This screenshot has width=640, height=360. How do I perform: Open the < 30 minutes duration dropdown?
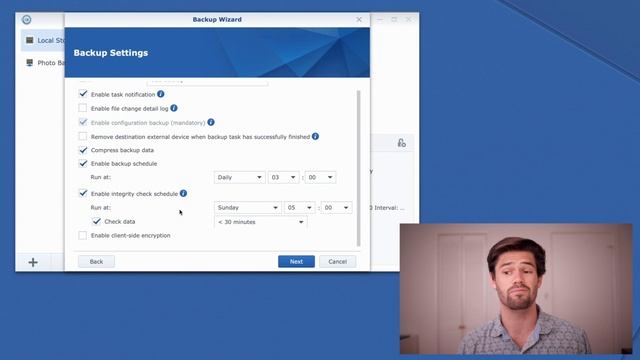[x=261, y=222]
